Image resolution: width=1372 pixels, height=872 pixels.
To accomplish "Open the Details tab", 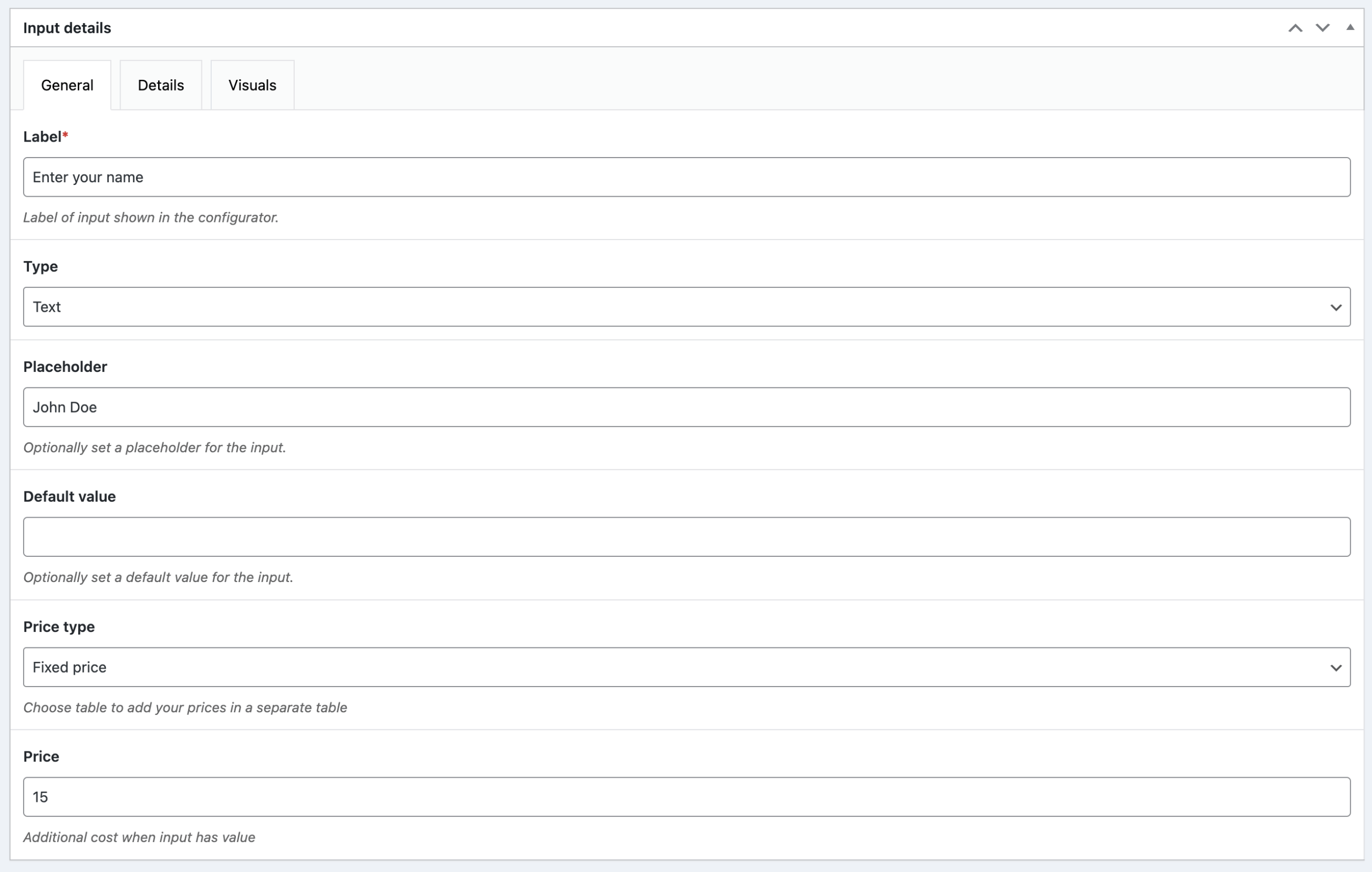I will (x=161, y=86).
